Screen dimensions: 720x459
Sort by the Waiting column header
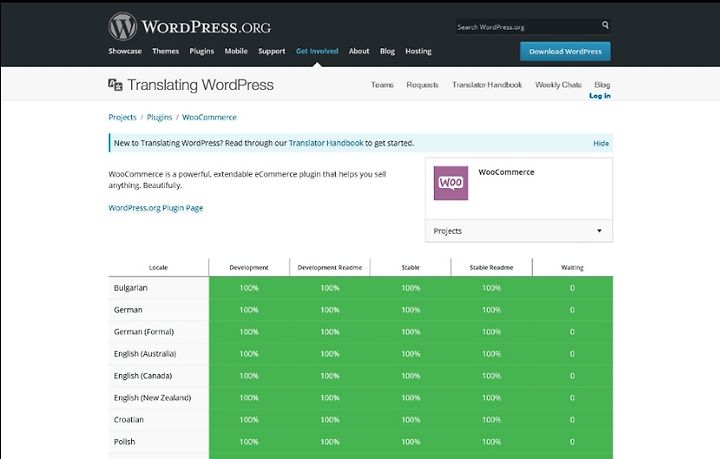point(572,267)
